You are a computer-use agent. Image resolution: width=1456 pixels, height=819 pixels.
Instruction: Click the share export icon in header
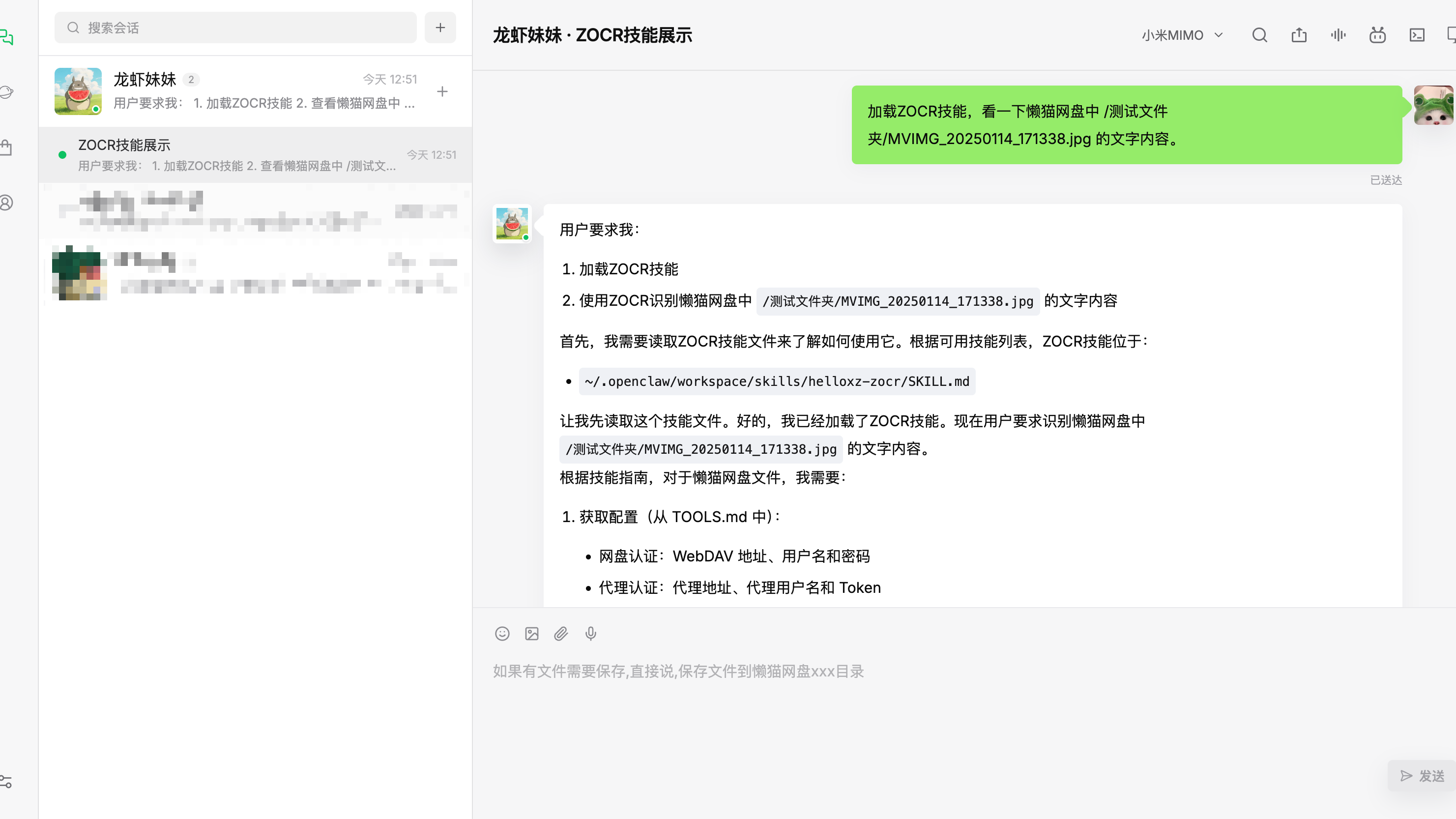click(x=1299, y=35)
